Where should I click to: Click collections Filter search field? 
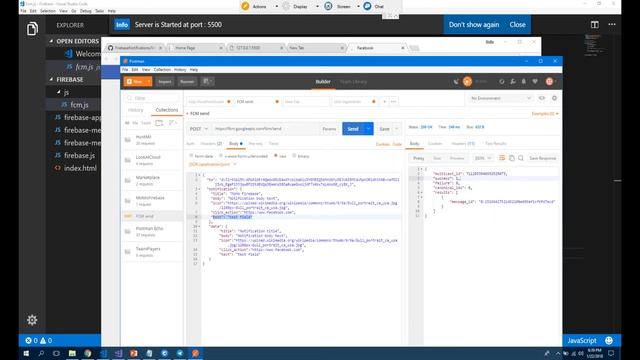[x=152, y=98]
